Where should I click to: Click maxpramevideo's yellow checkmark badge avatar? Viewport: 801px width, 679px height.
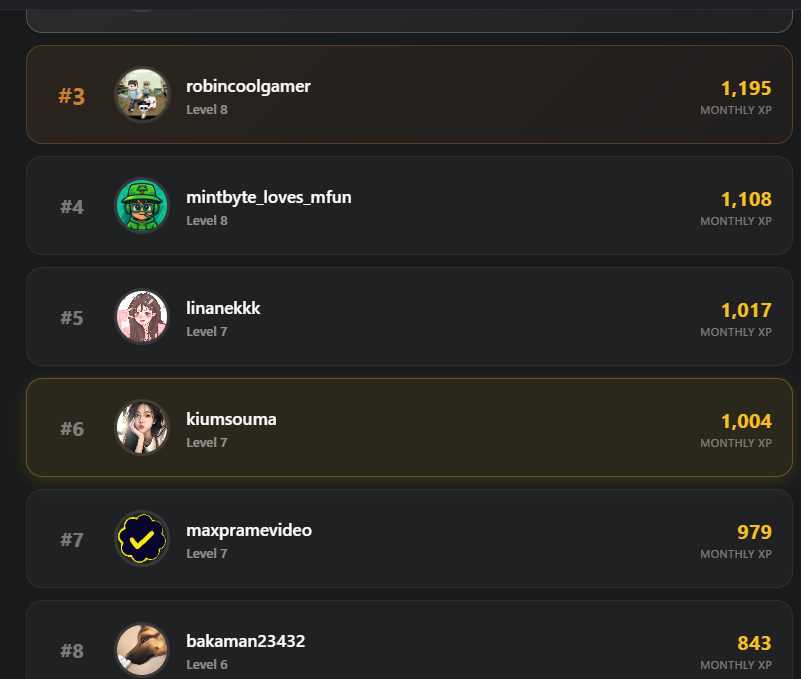(x=142, y=539)
